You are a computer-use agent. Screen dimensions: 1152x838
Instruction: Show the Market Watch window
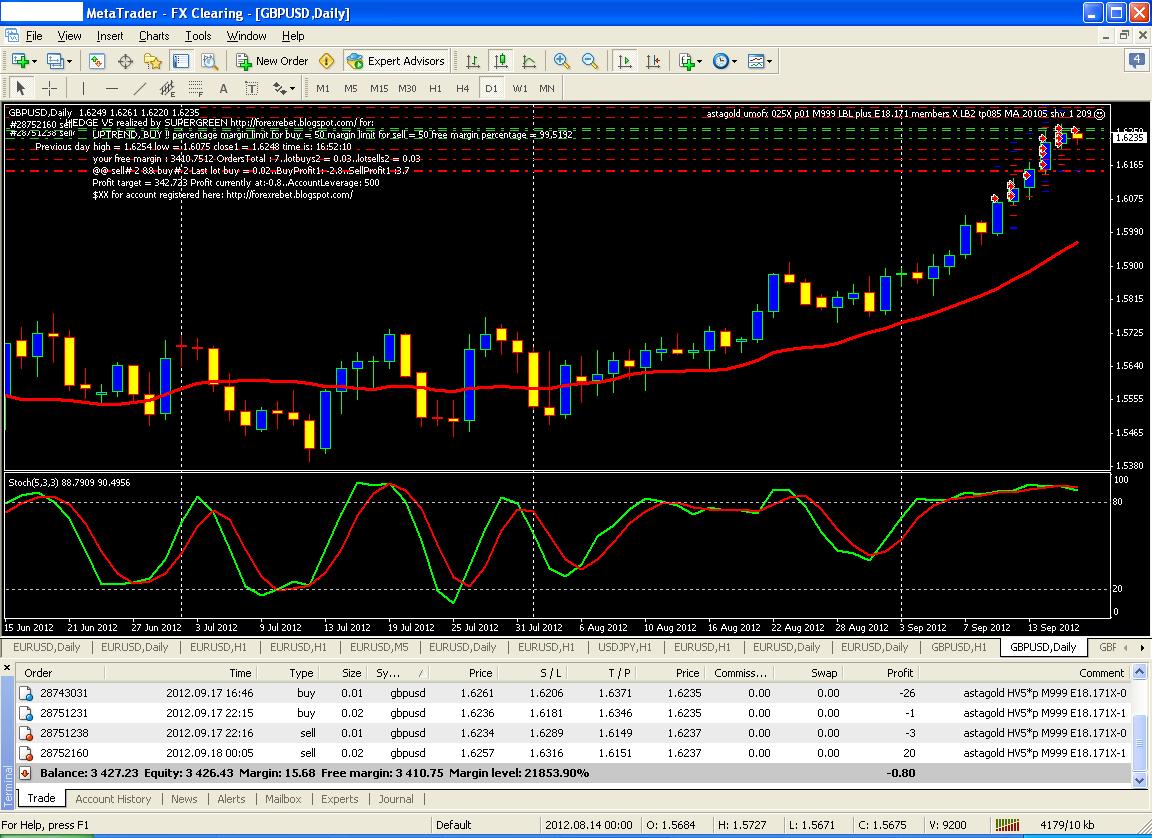pos(97,61)
